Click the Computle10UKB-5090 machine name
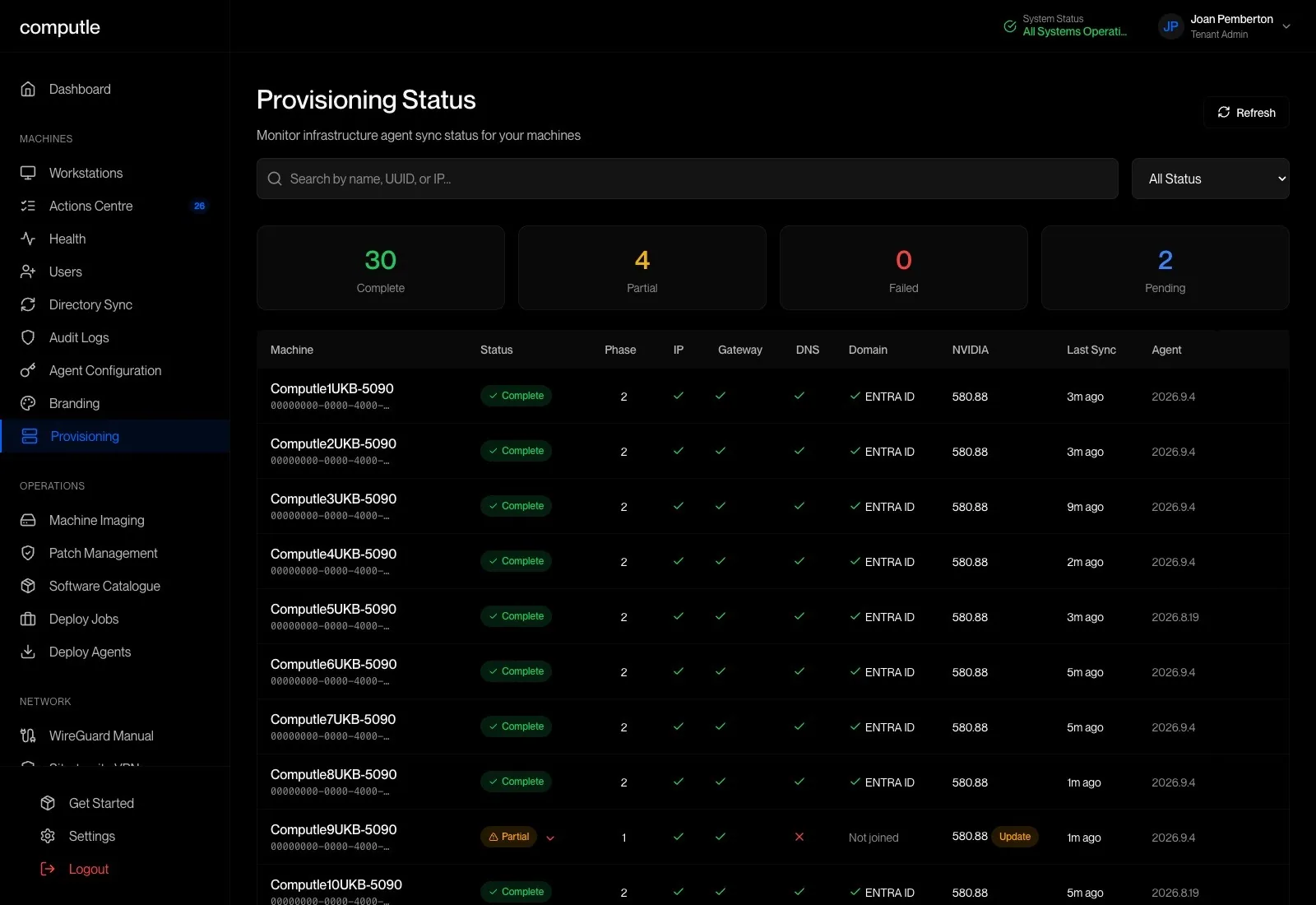The height and width of the screenshot is (905, 1316). tap(336, 884)
